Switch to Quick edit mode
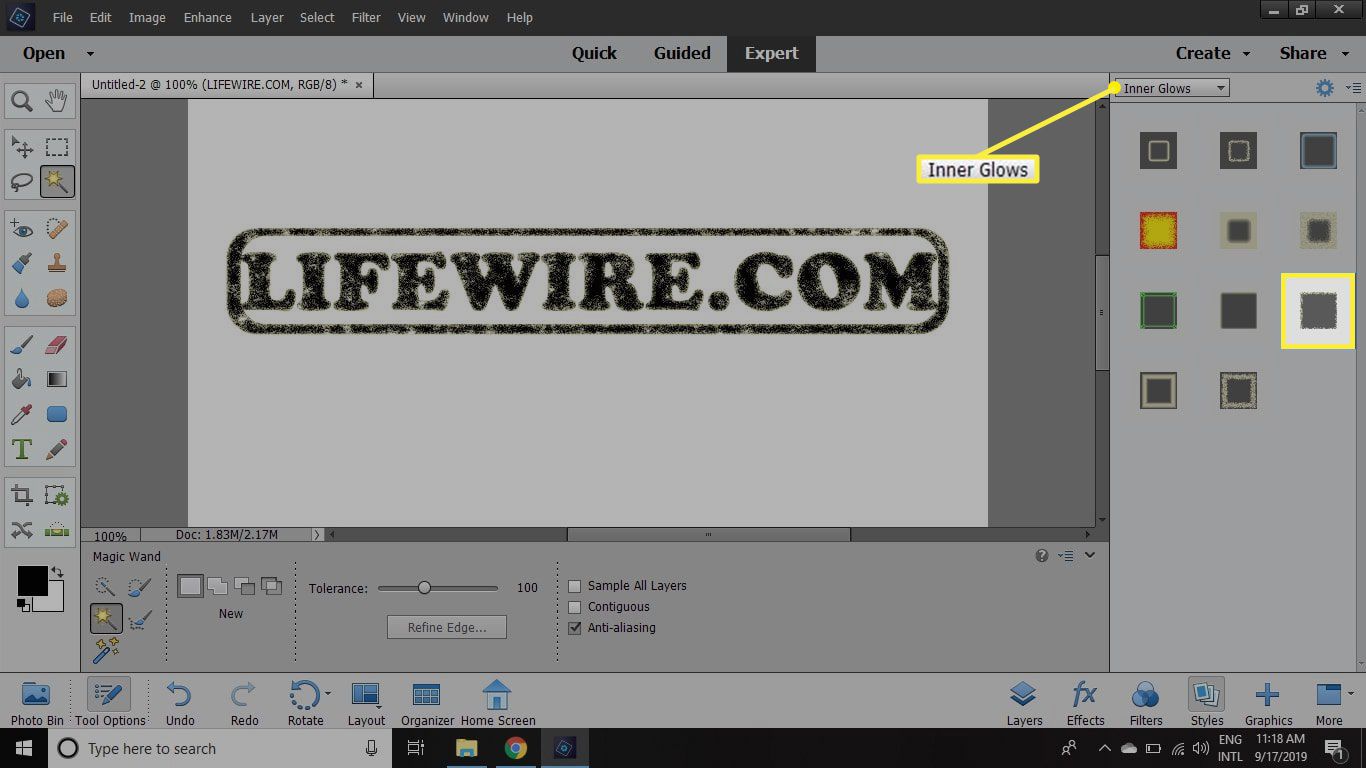 pos(594,54)
